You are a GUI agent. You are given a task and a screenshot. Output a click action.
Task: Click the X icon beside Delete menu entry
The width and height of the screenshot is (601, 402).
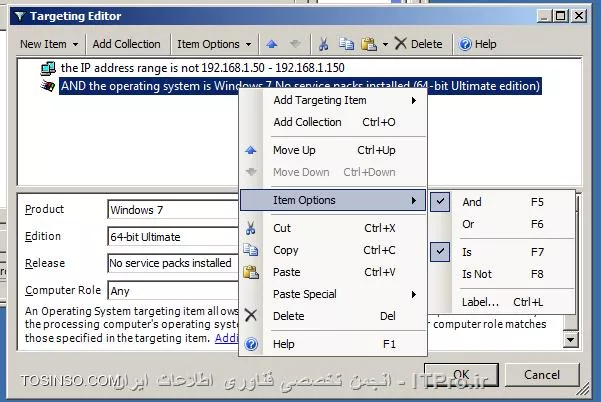coord(251,316)
